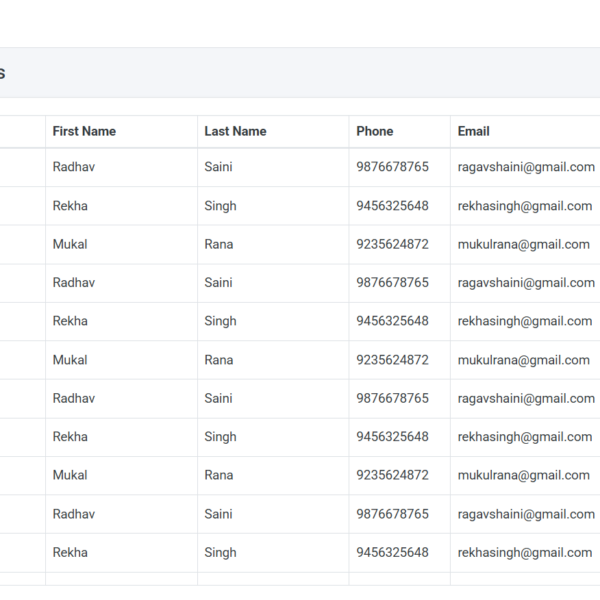Image resolution: width=600 pixels, height=600 pixels.
Task: Select last name Singh in the fifth row
Action: click(220, 321)
